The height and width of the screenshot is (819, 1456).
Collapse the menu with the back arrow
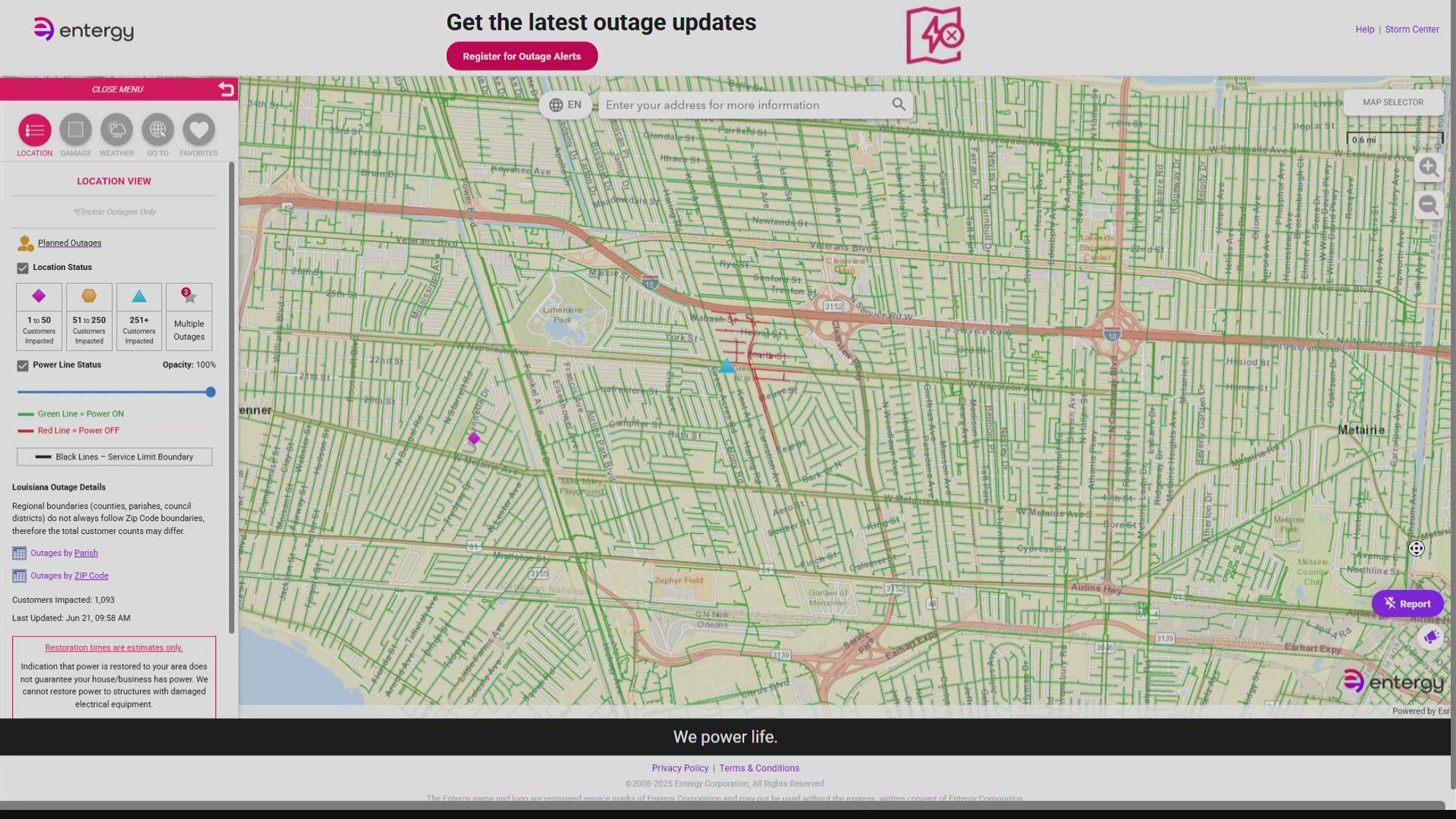[x=226, y=89]
